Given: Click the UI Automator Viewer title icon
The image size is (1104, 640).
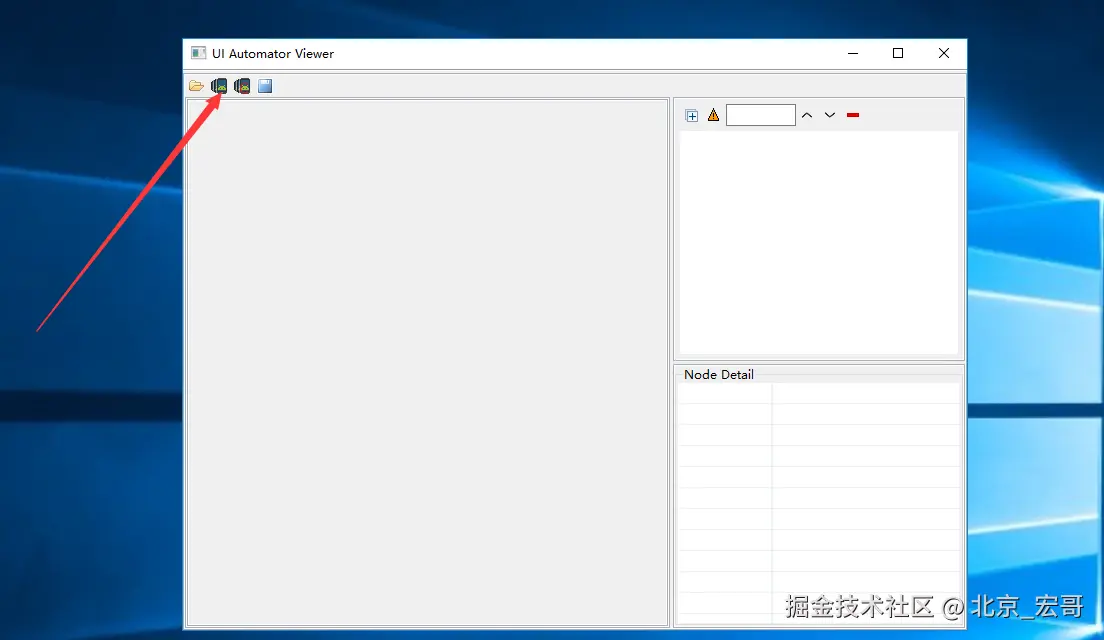Looking at the screenshot, I should (x=199, y=54).
